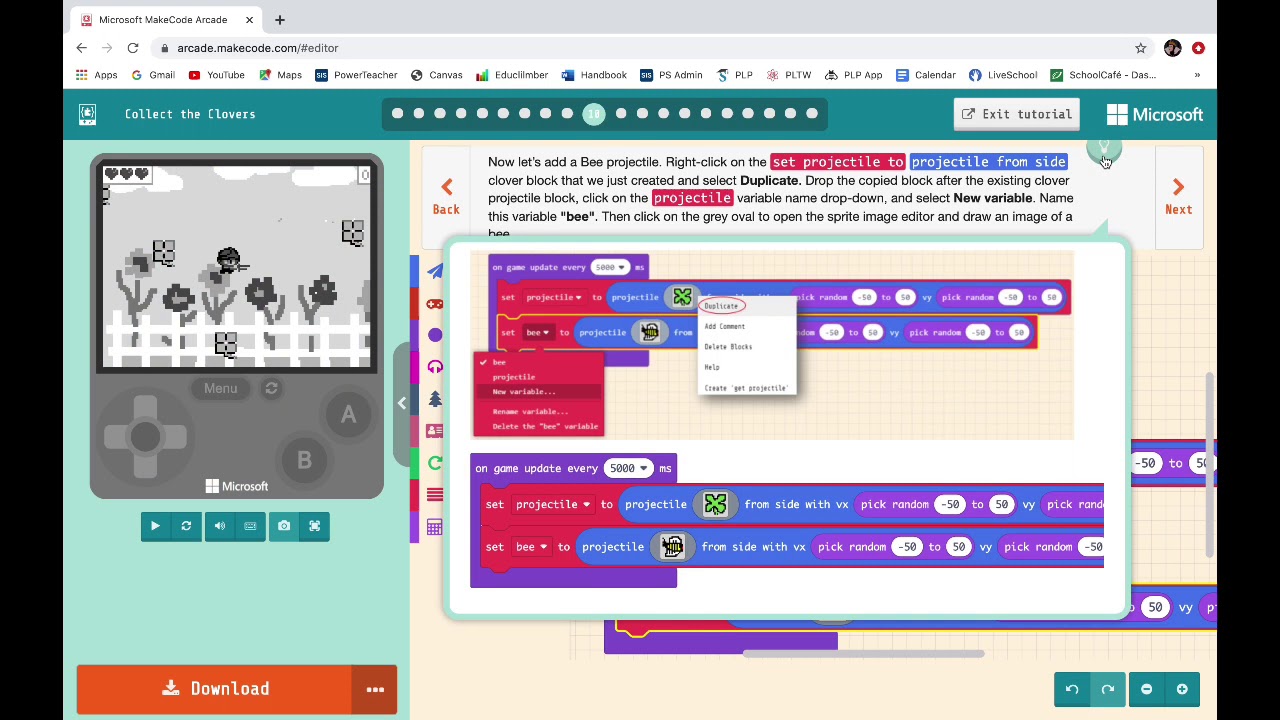Open the browser profile avatar menu
This screenshot has width=1280, height=720.
pyautogui.click(x=1173, y=48)
